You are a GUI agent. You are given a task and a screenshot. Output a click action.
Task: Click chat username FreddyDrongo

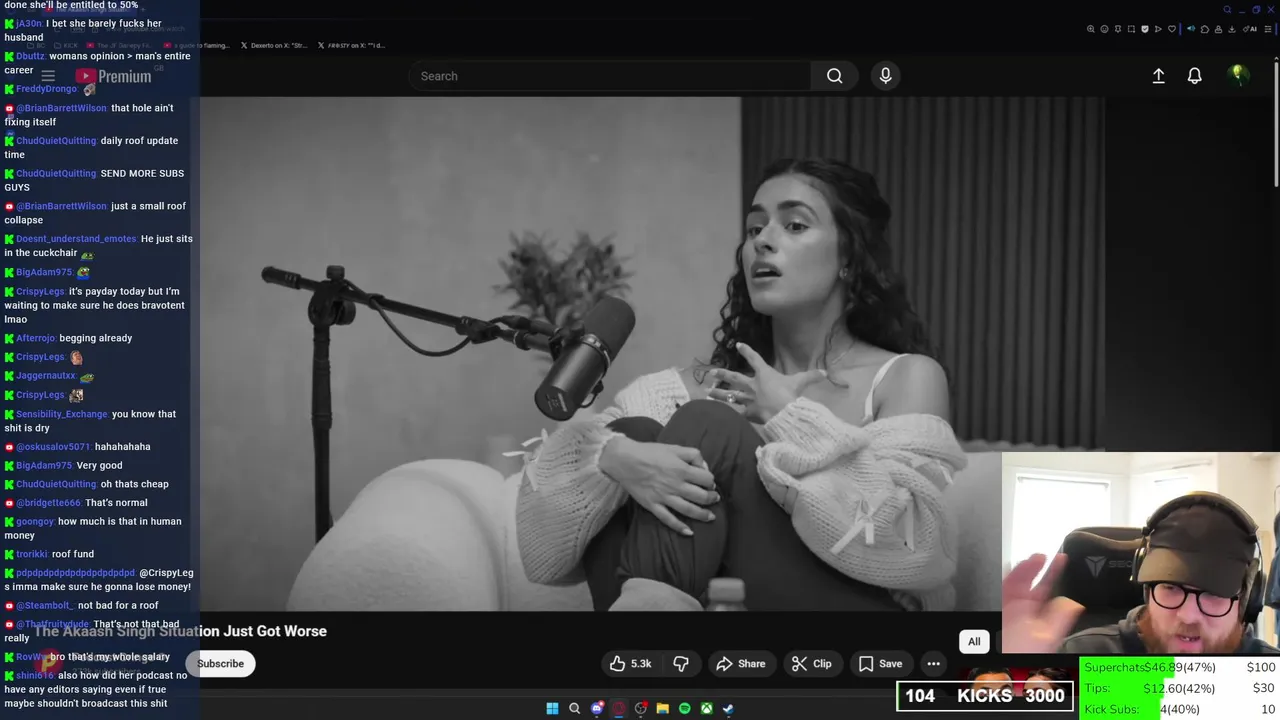(x=46, y=89)
